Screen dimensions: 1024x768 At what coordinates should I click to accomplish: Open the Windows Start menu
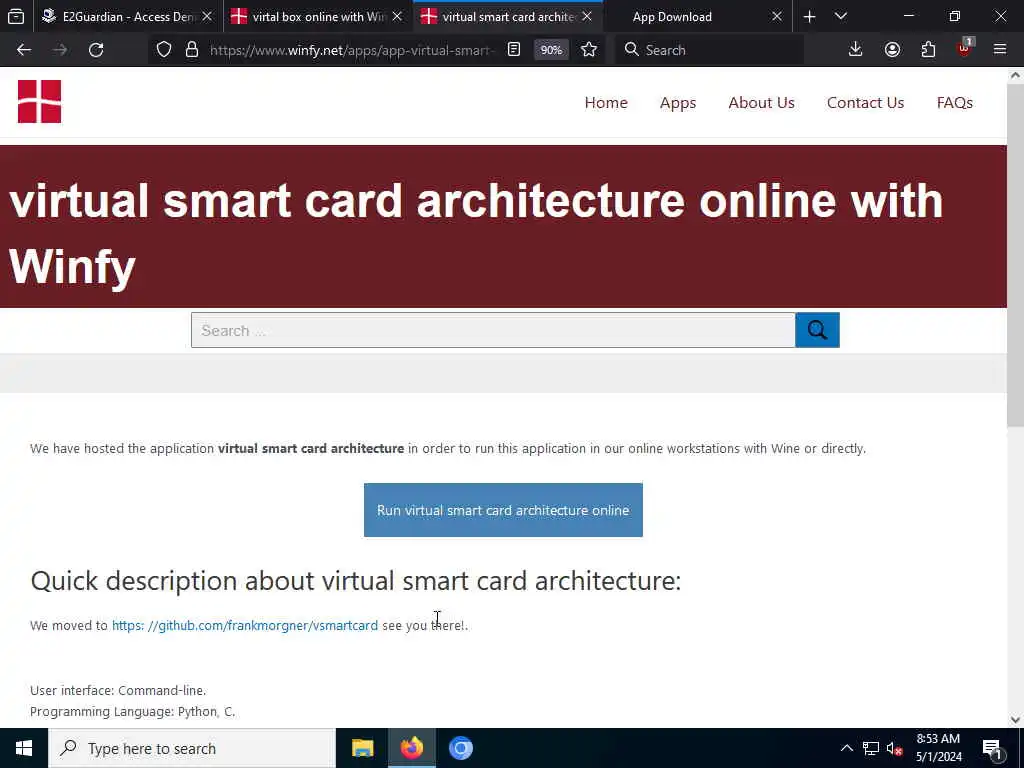24,748
